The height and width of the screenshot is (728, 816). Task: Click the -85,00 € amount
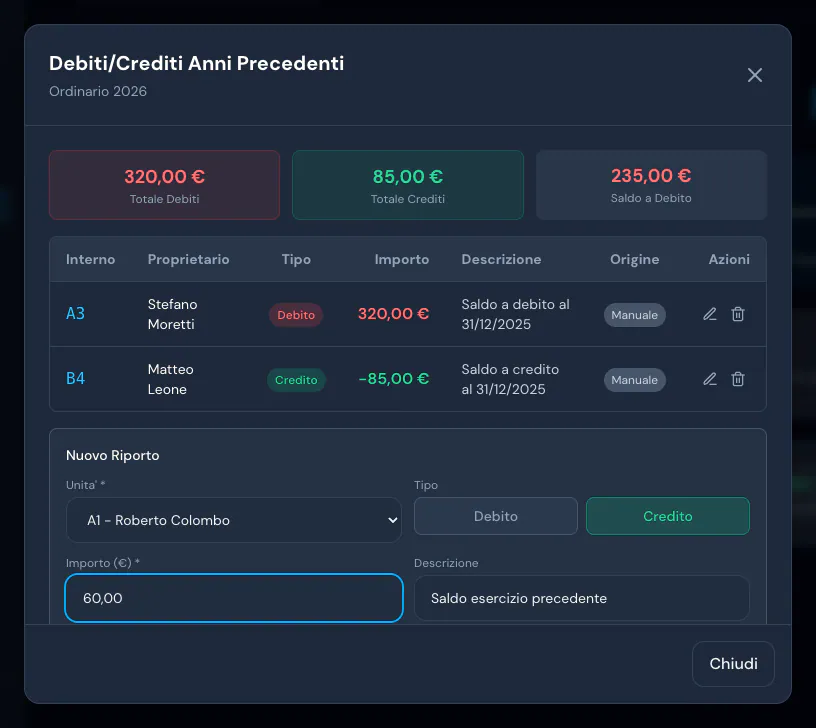393,378
